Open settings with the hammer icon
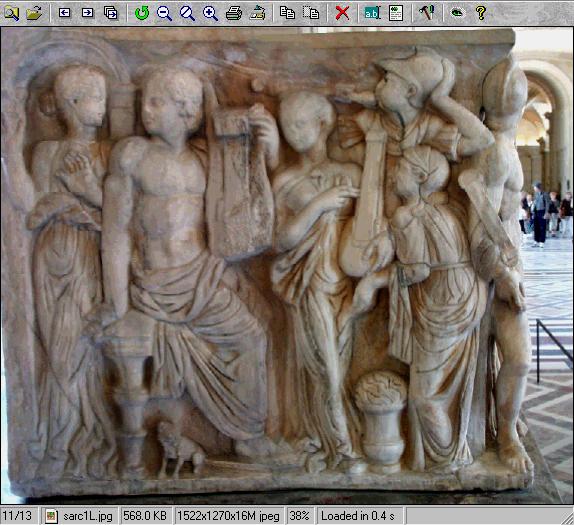 tap(426, 13)
